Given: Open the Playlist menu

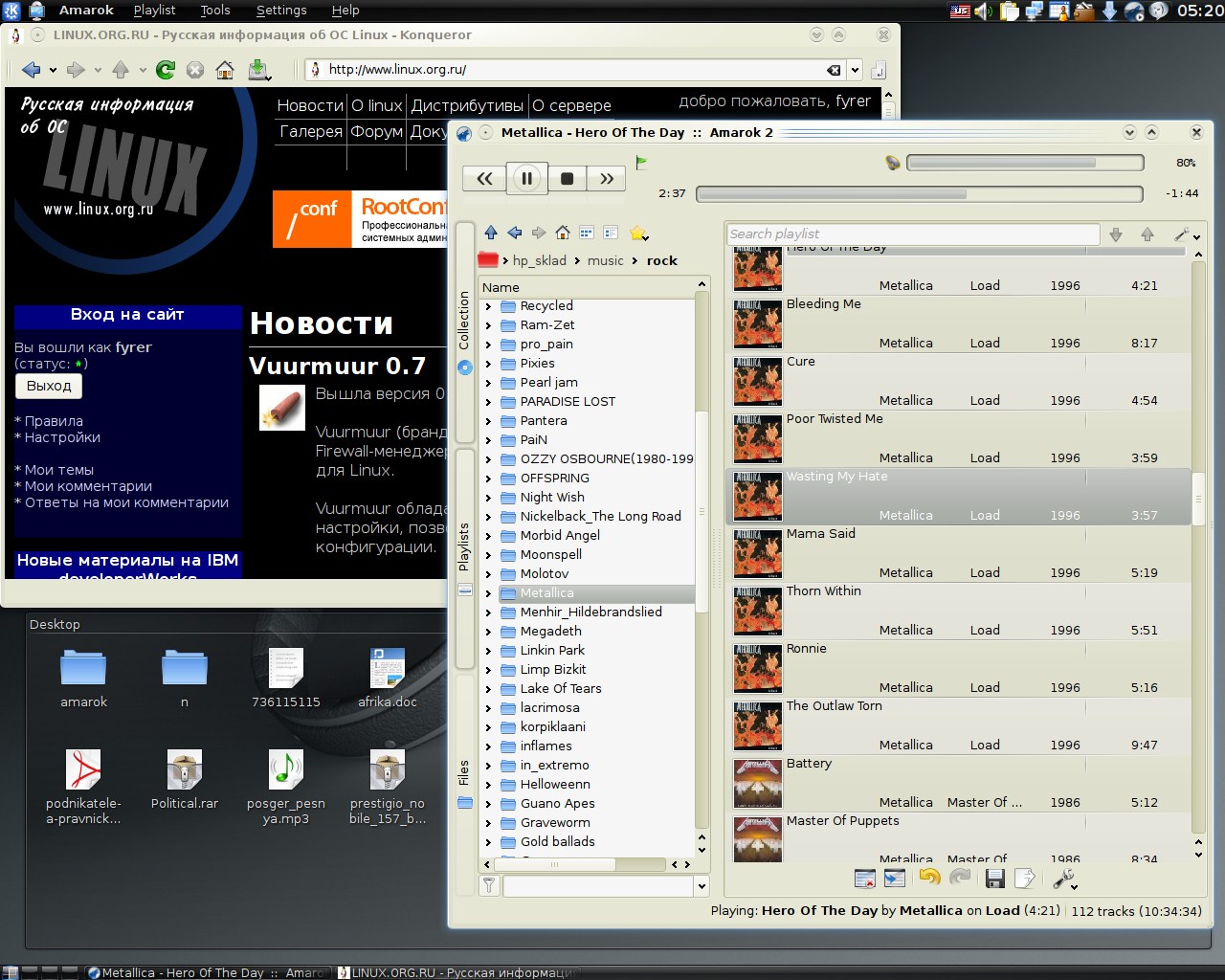Looking at the screenshot, I should [154, 10].
